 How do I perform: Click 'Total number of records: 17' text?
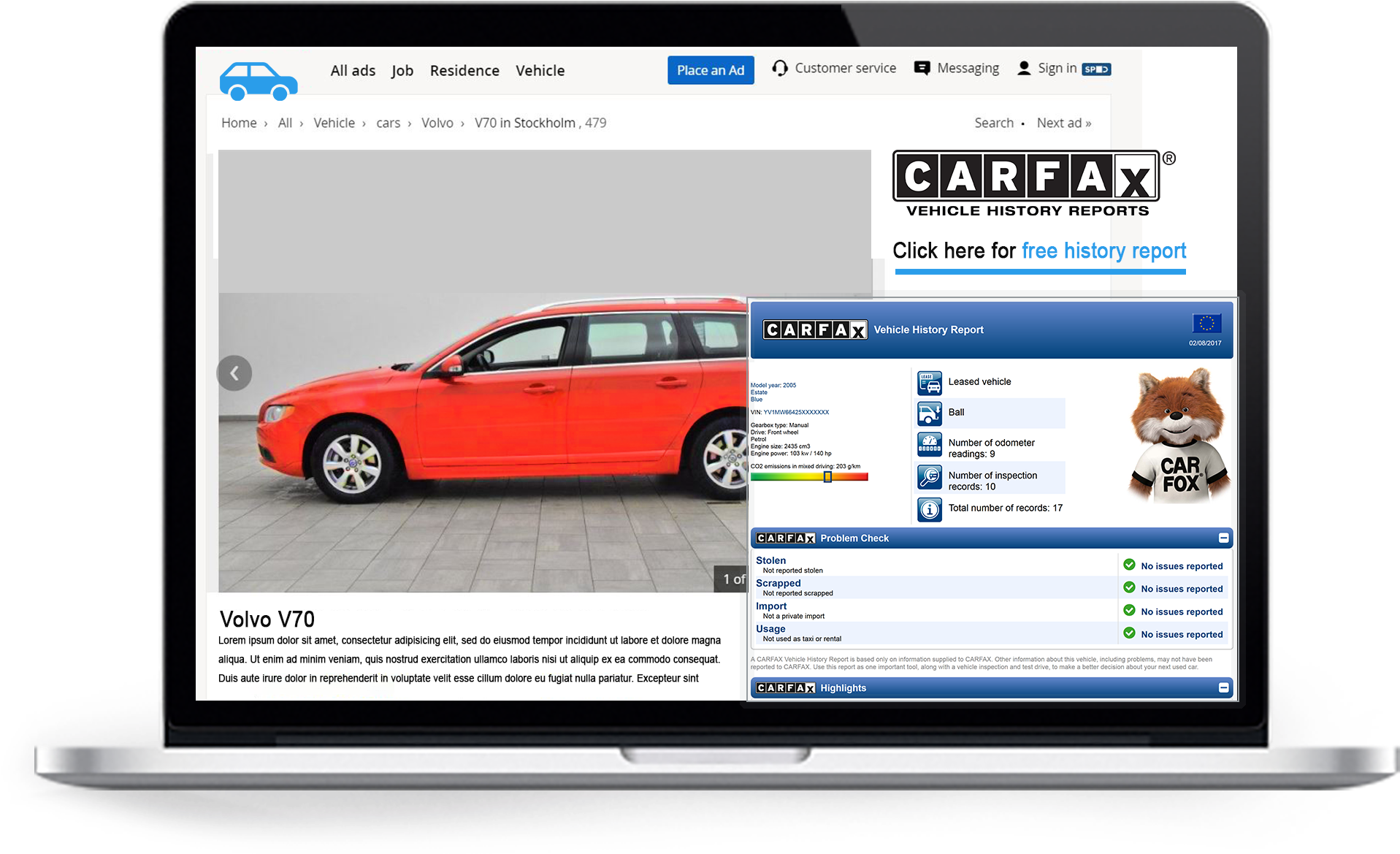click(x=1006, y=508)
